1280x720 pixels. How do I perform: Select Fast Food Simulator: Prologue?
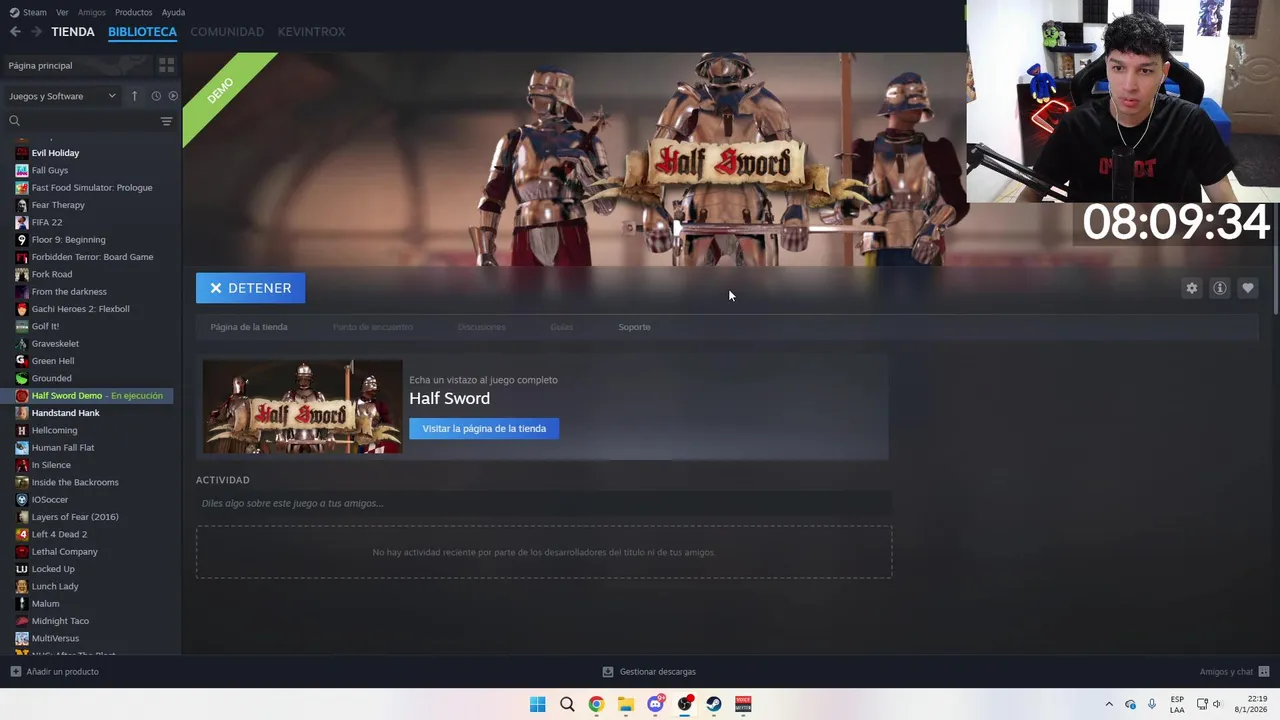(x=90, y=188)
